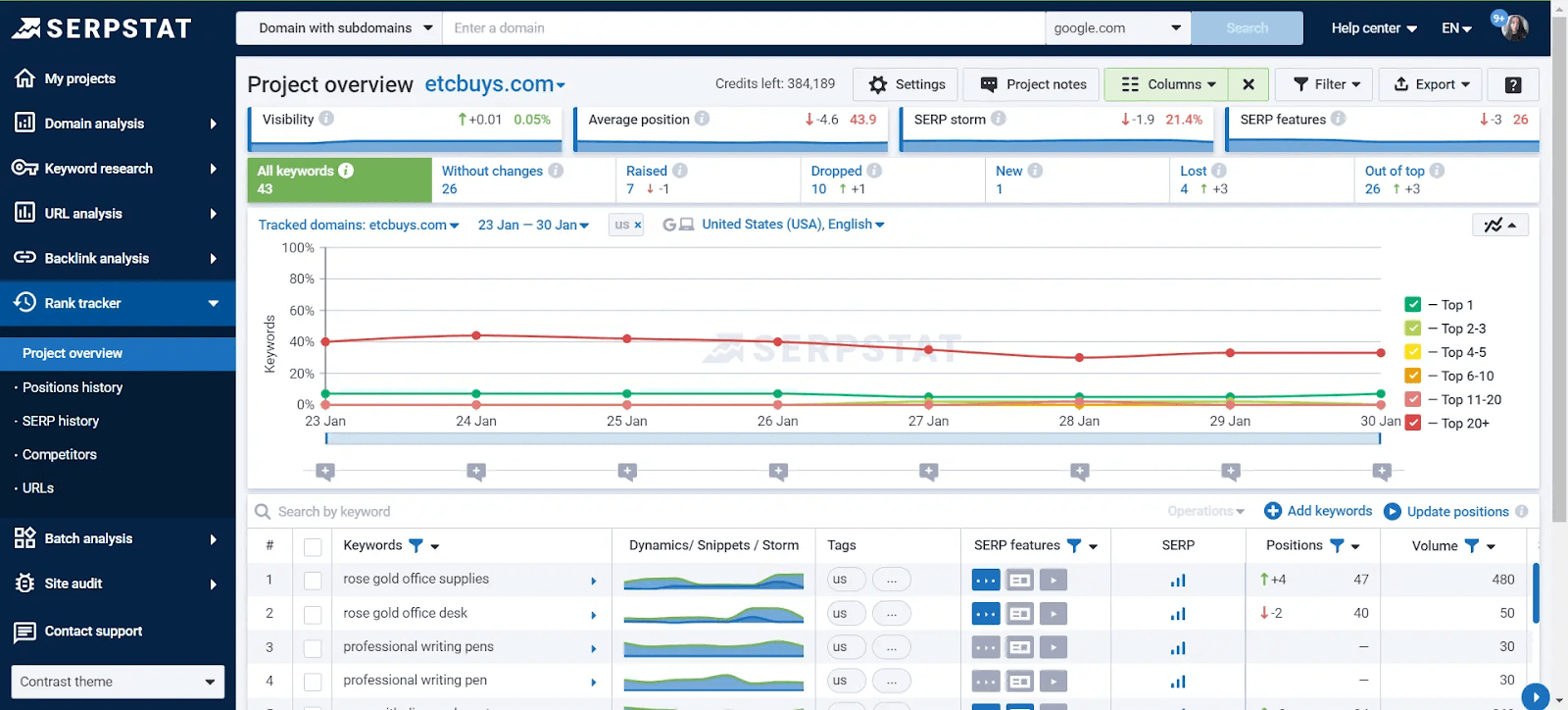Click the date range slider bar
1568x710 pixels.
[853, 438]
